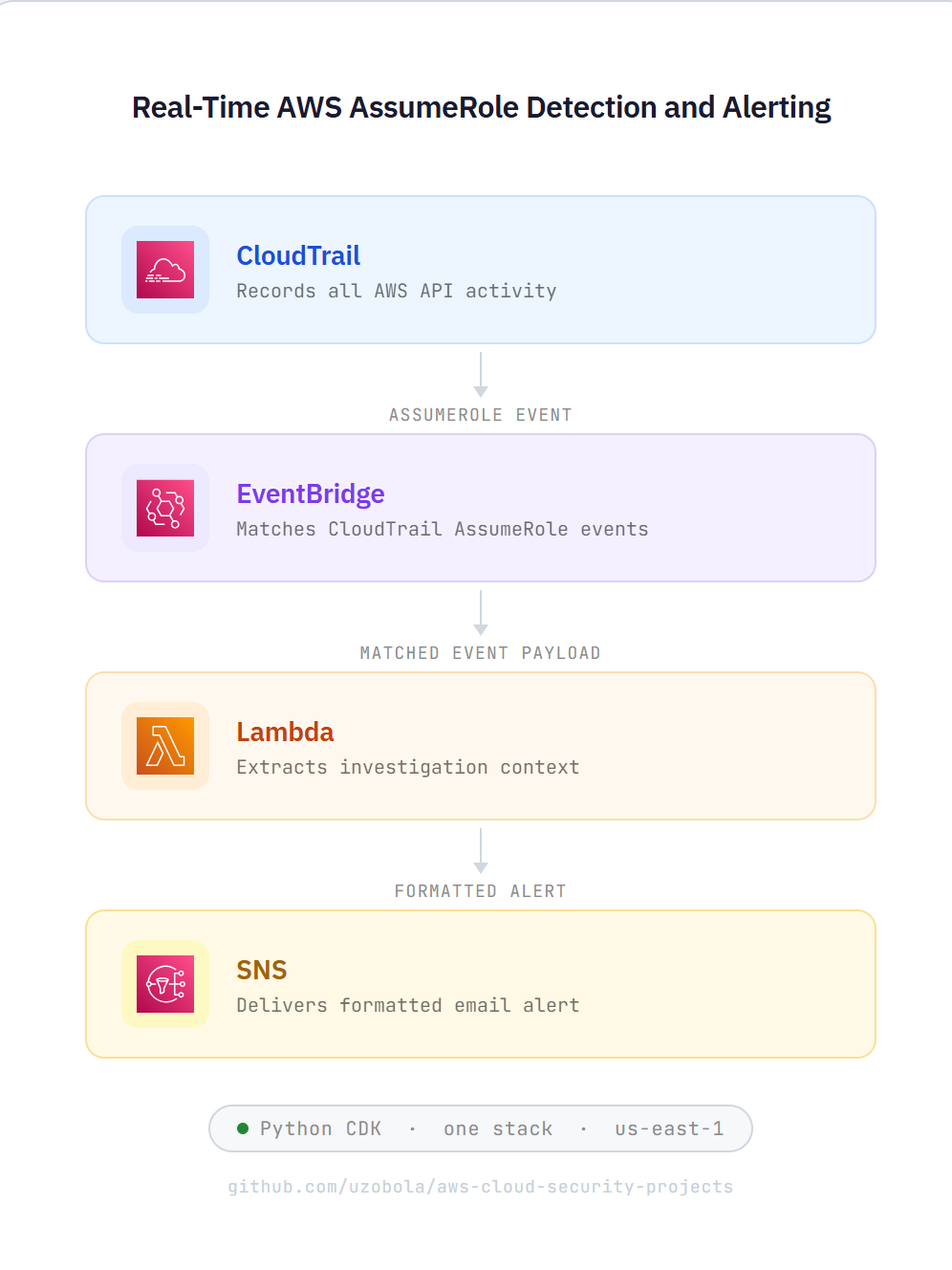Click the Lambda function icon
Screen dimensions: 952x1270
point(165,746)
